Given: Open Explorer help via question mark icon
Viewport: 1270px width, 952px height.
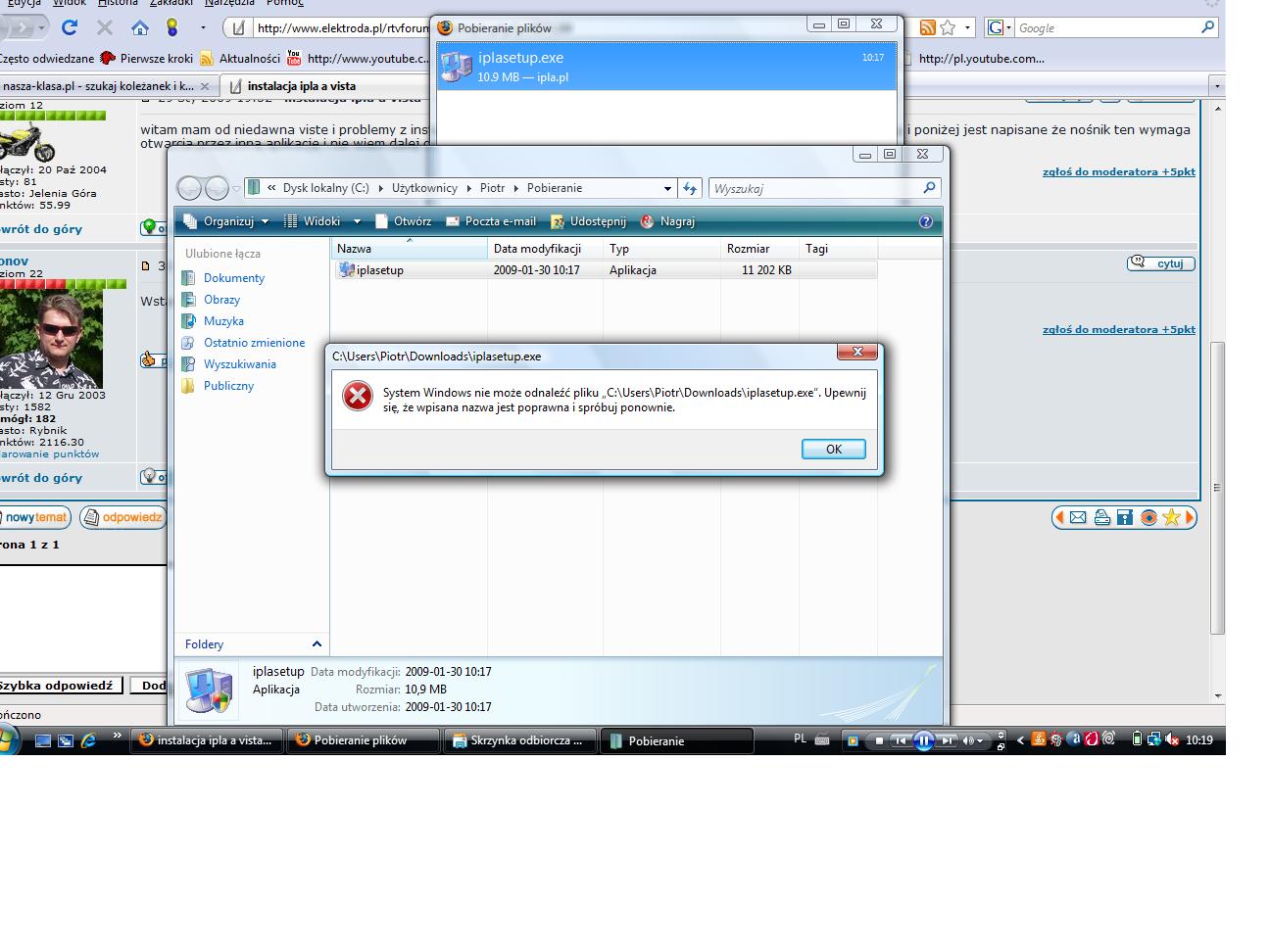Looking at the screenshot, I should pos(925,221).
